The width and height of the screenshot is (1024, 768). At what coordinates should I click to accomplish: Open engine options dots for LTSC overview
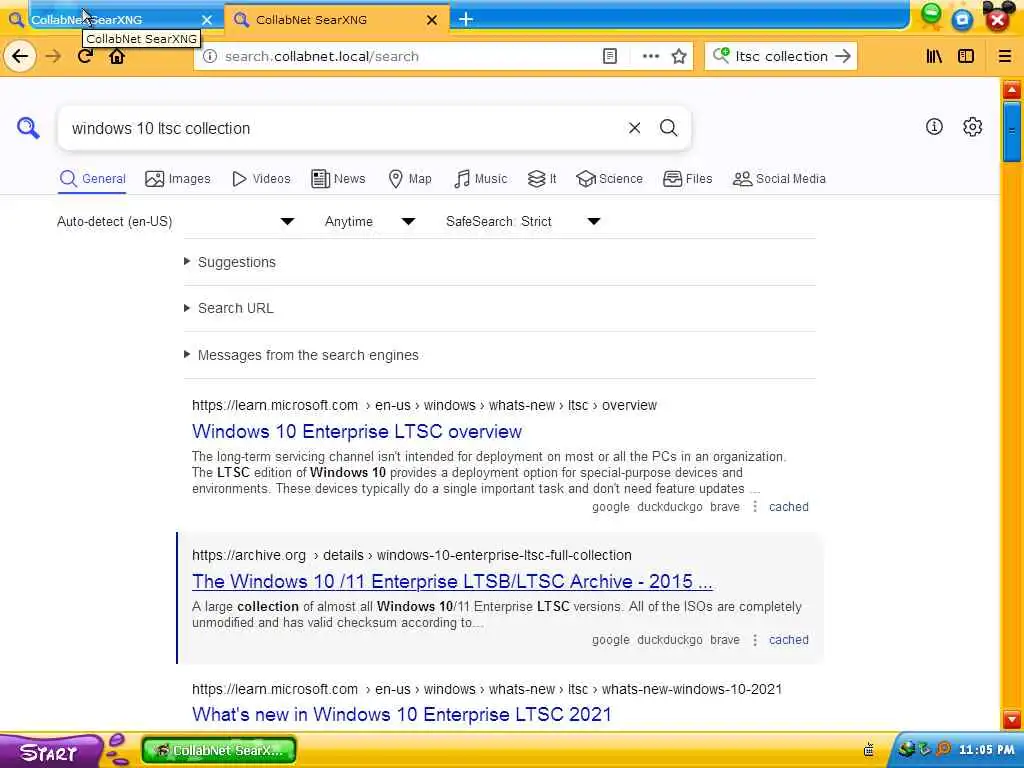755,507
